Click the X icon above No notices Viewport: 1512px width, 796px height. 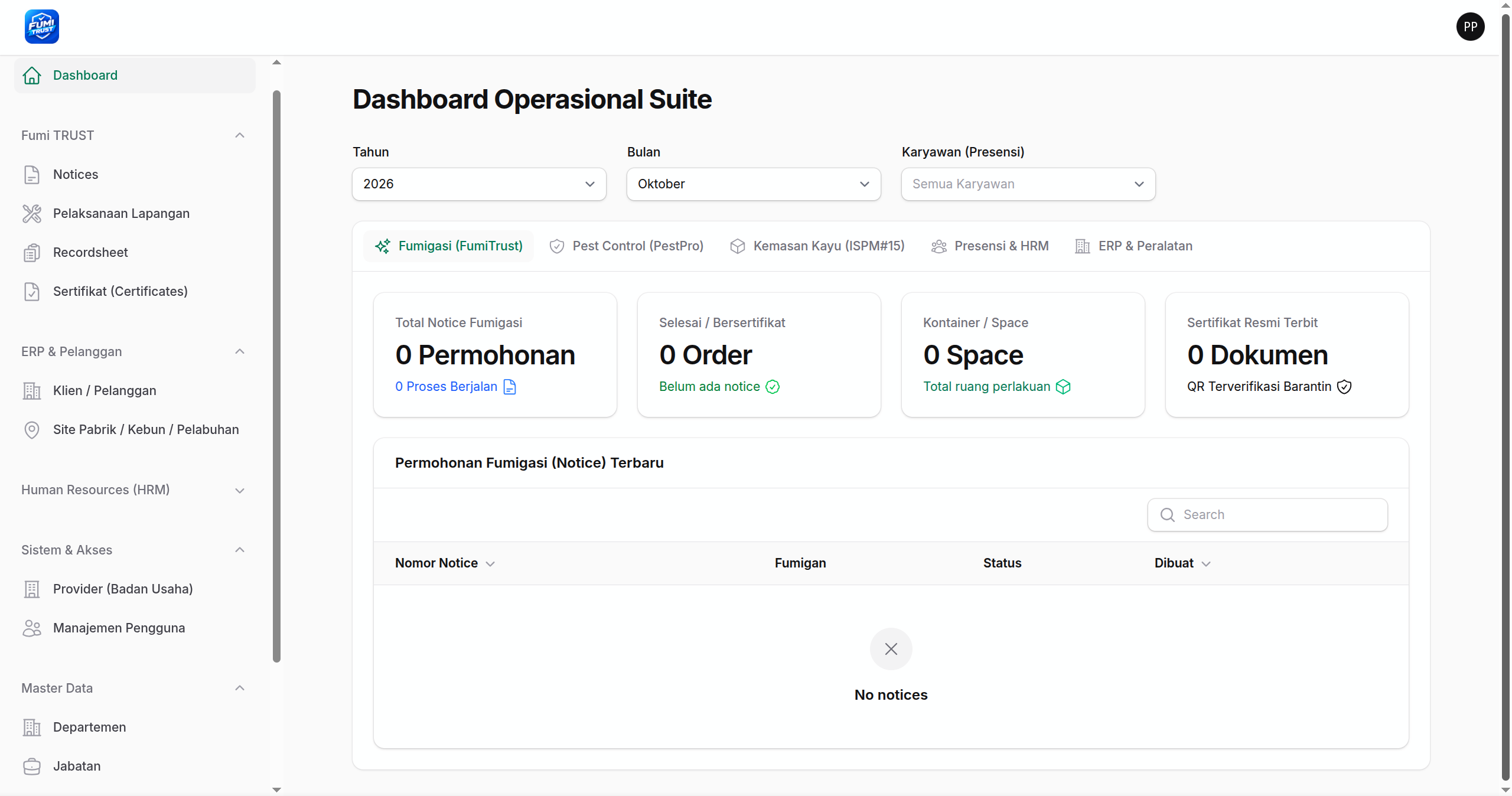[x=891, y=649]
